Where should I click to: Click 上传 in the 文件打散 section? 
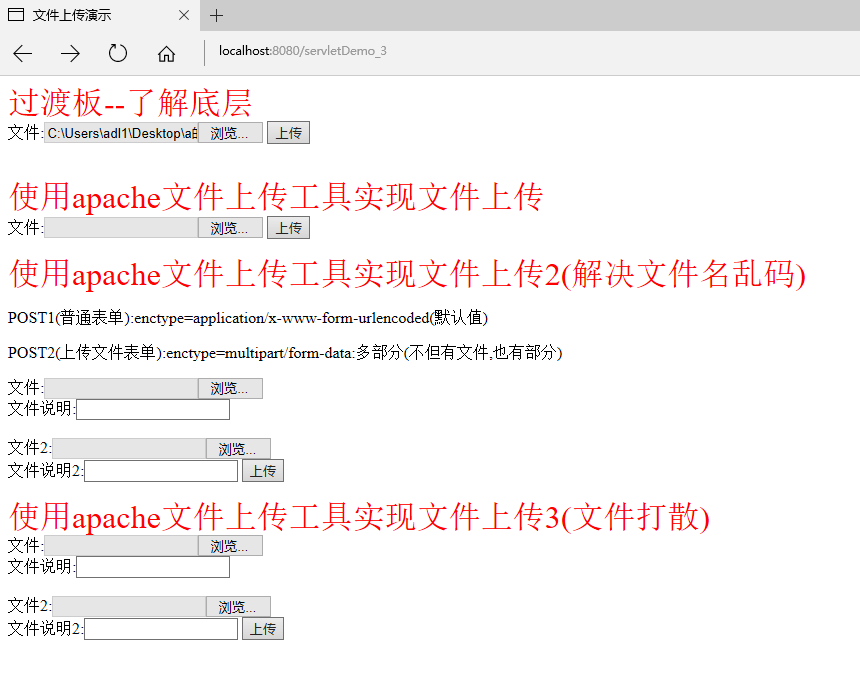coord(263,628)
